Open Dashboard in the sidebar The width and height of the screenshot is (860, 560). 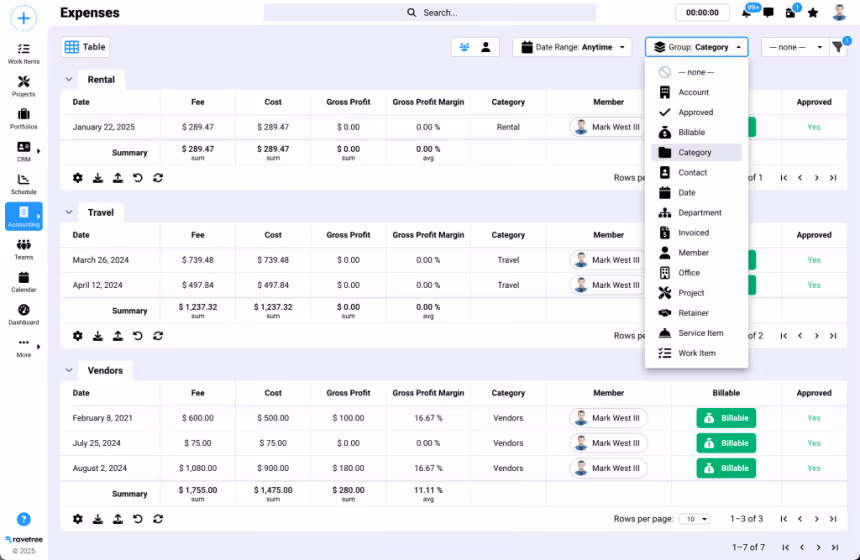[24, 314]
